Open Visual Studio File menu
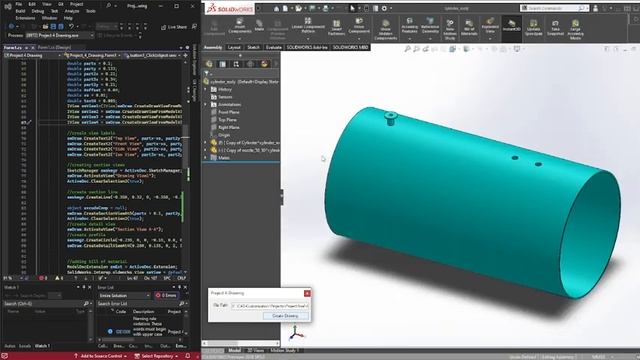The height and width of the screenshot is (360, 640). coord(19,4)
